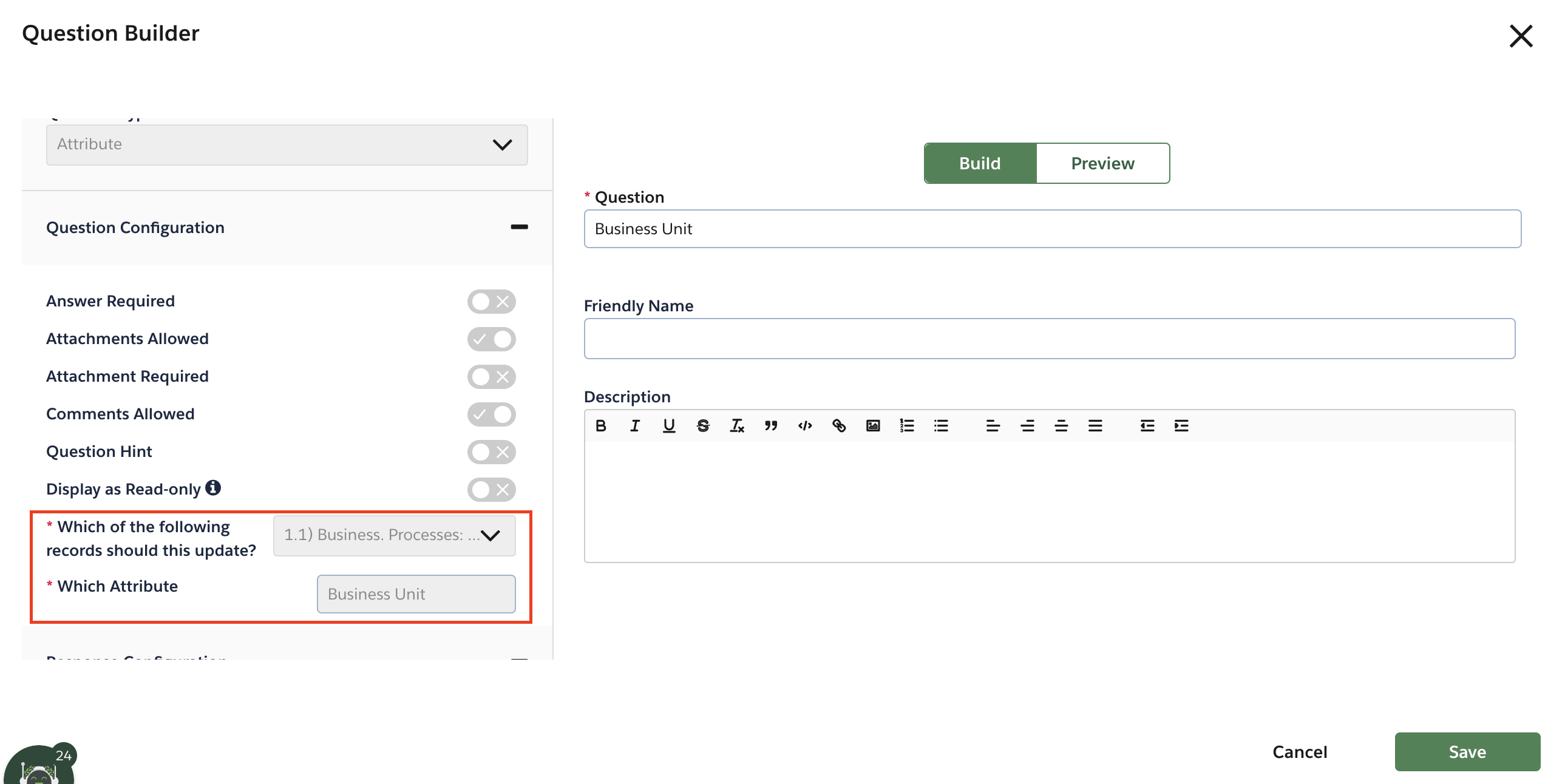
Task: Enable the Answer Required toggle
Action: (x=492, y=301)
